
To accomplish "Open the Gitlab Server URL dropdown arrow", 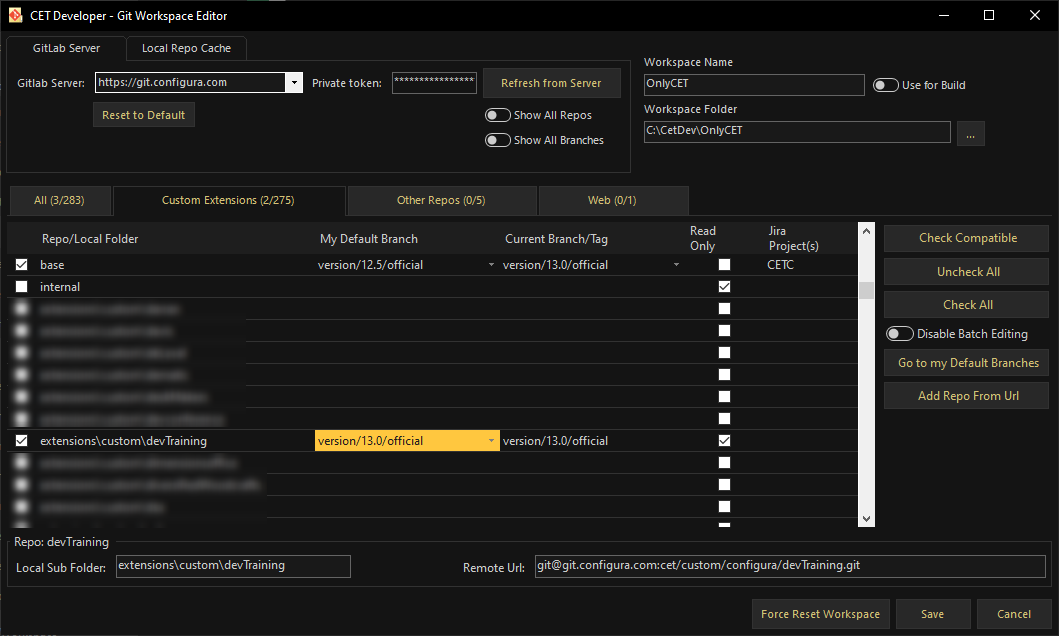I will (294, 82).
